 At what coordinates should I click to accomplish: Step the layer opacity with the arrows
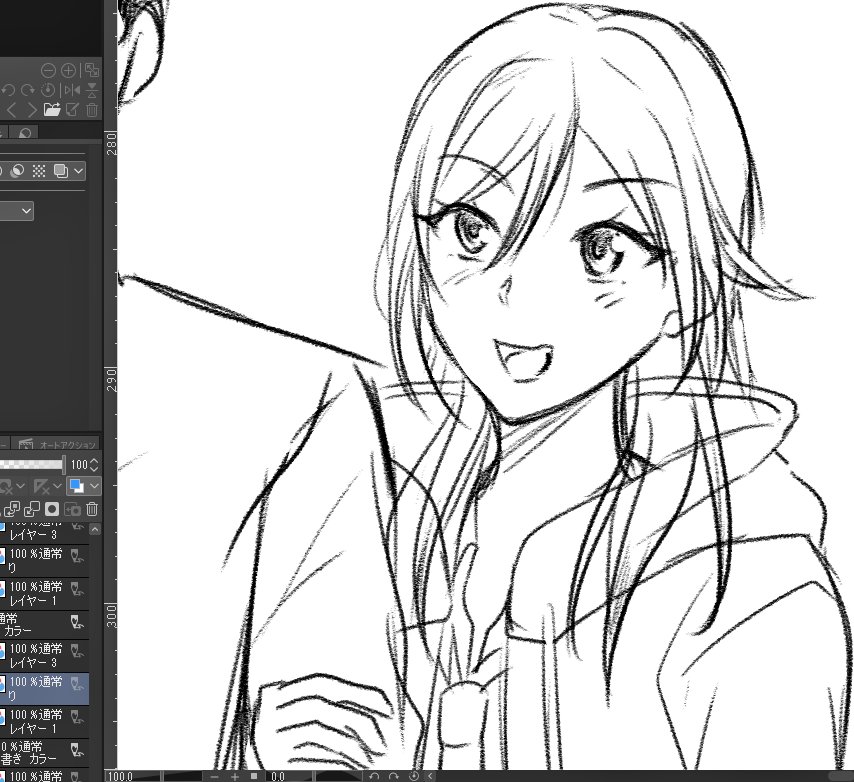(x=94, y=465)
